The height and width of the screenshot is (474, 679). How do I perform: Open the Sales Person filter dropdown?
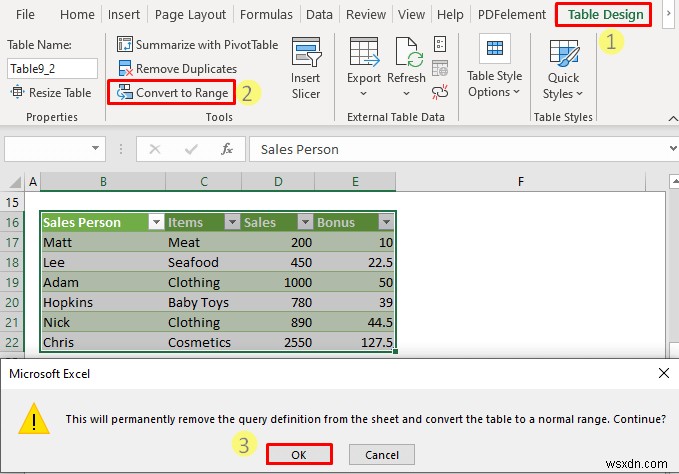(x=156, y=222)
